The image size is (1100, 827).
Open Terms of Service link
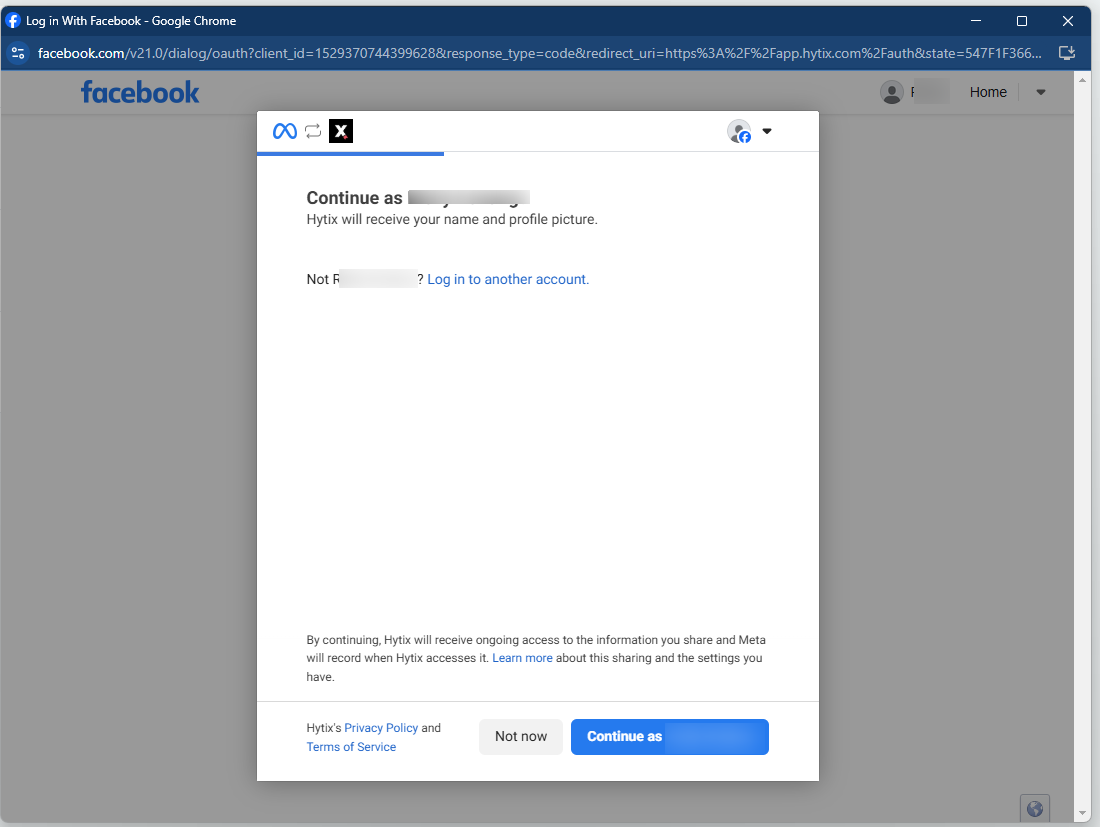[x=351, y=747]
